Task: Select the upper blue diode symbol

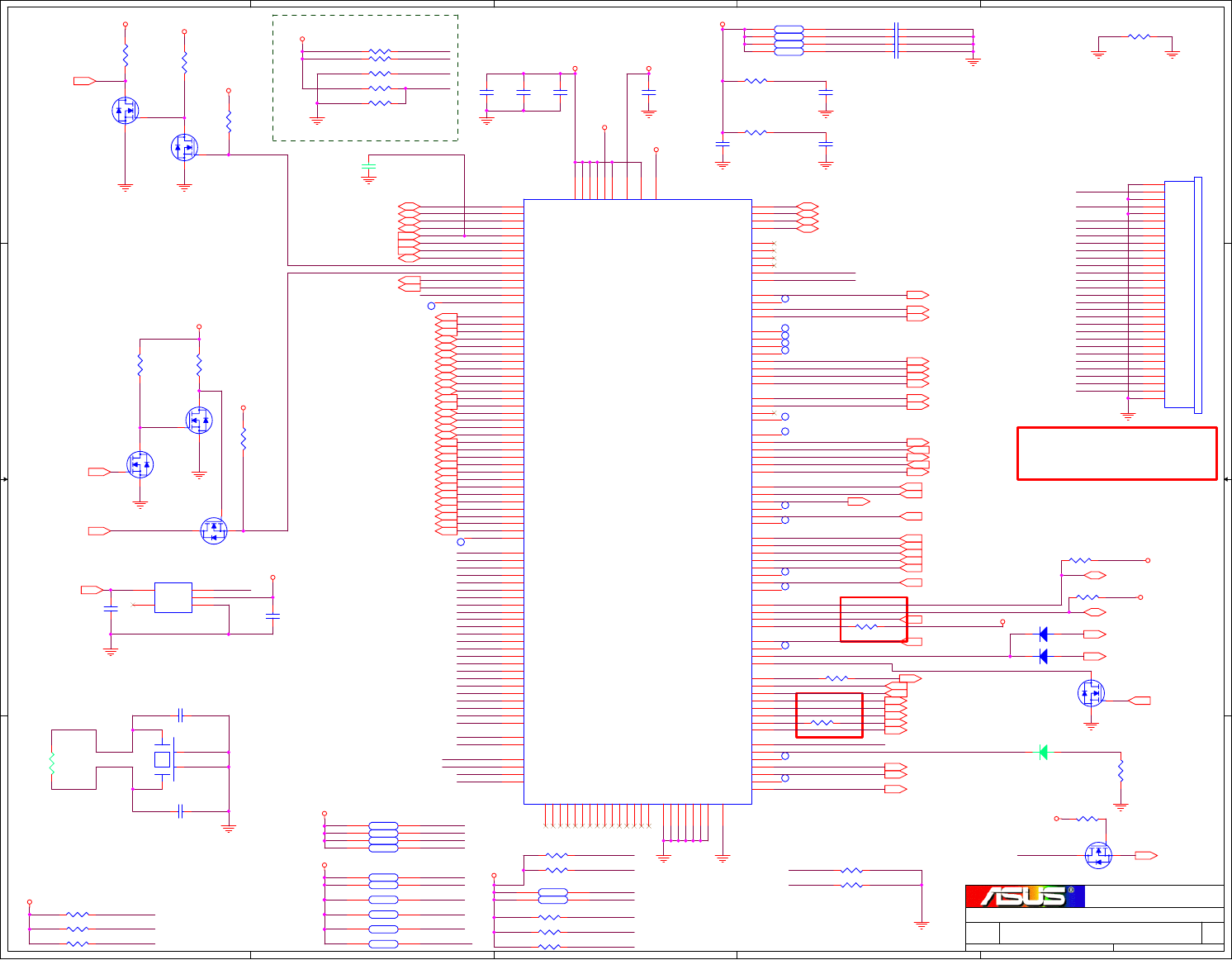Action: click(1044, 634)
